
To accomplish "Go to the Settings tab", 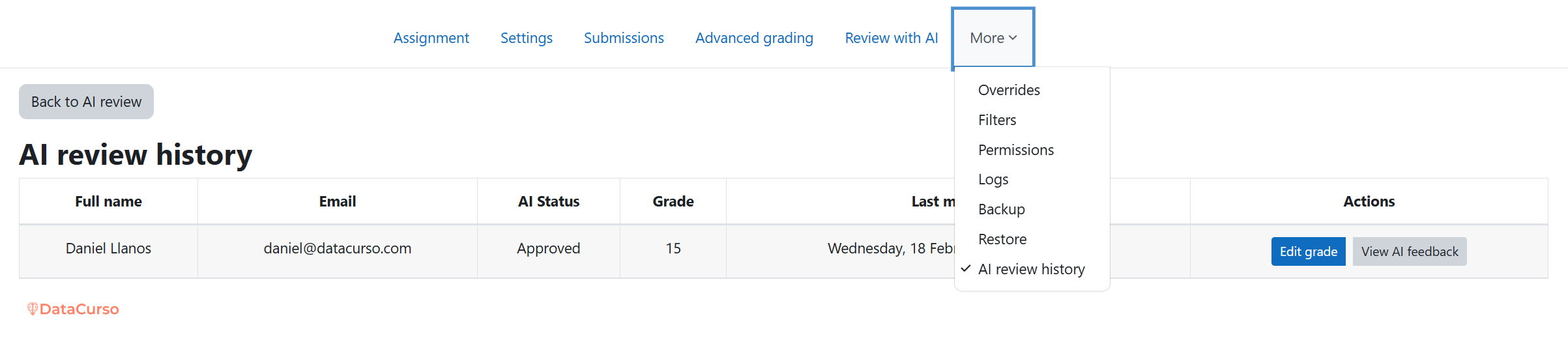I will (x=526, y=38).
